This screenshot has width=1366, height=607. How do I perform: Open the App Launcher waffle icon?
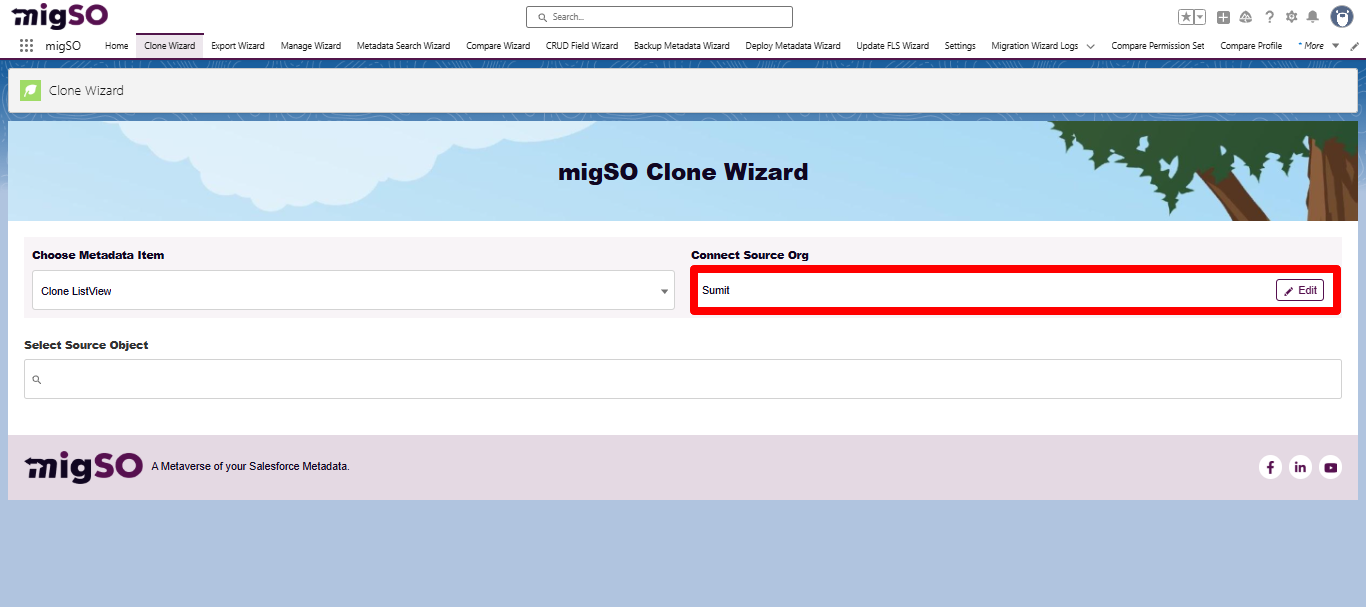click(24, 45)
